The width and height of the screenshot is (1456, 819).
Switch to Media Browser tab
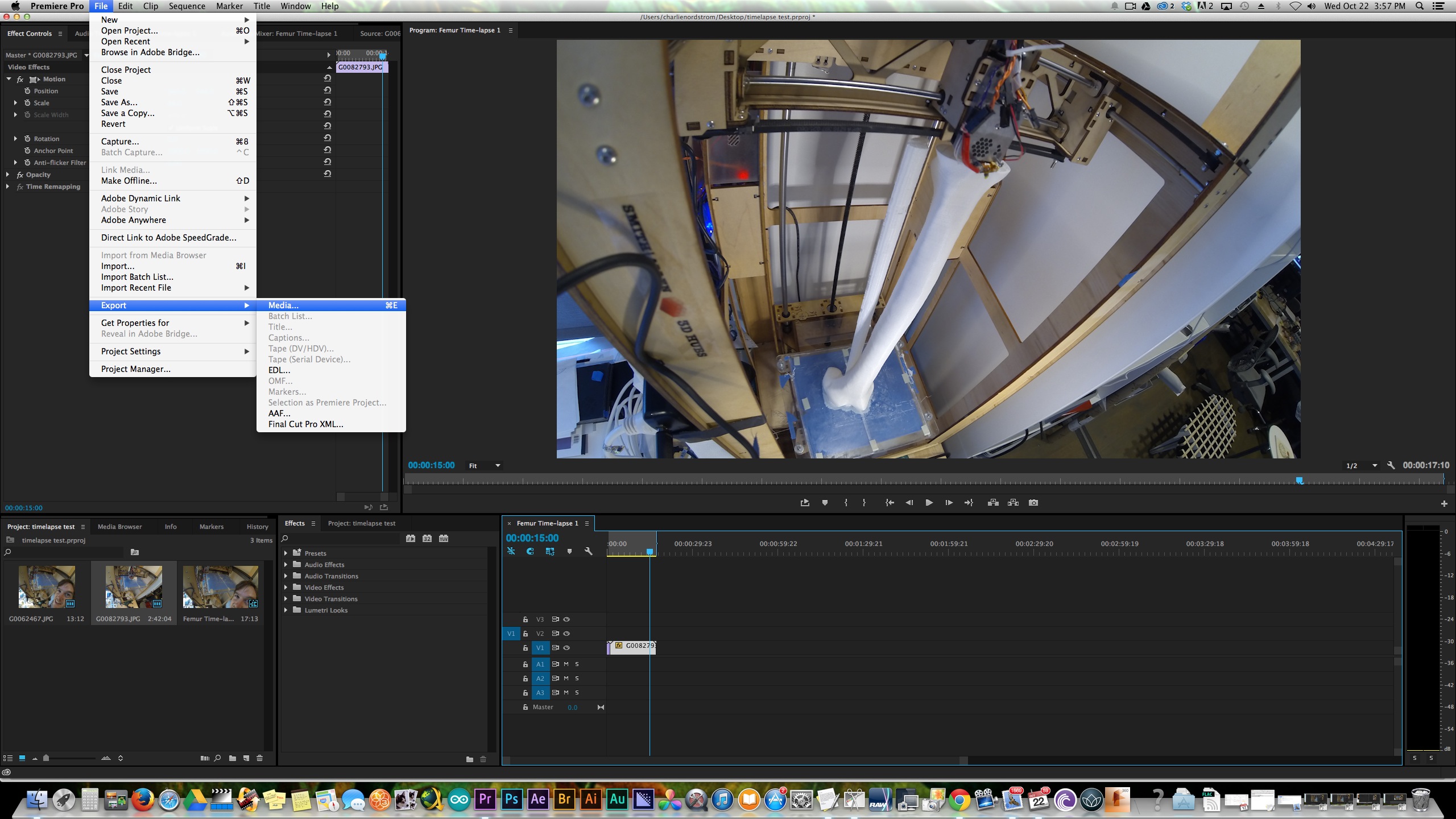coord(119,527)
